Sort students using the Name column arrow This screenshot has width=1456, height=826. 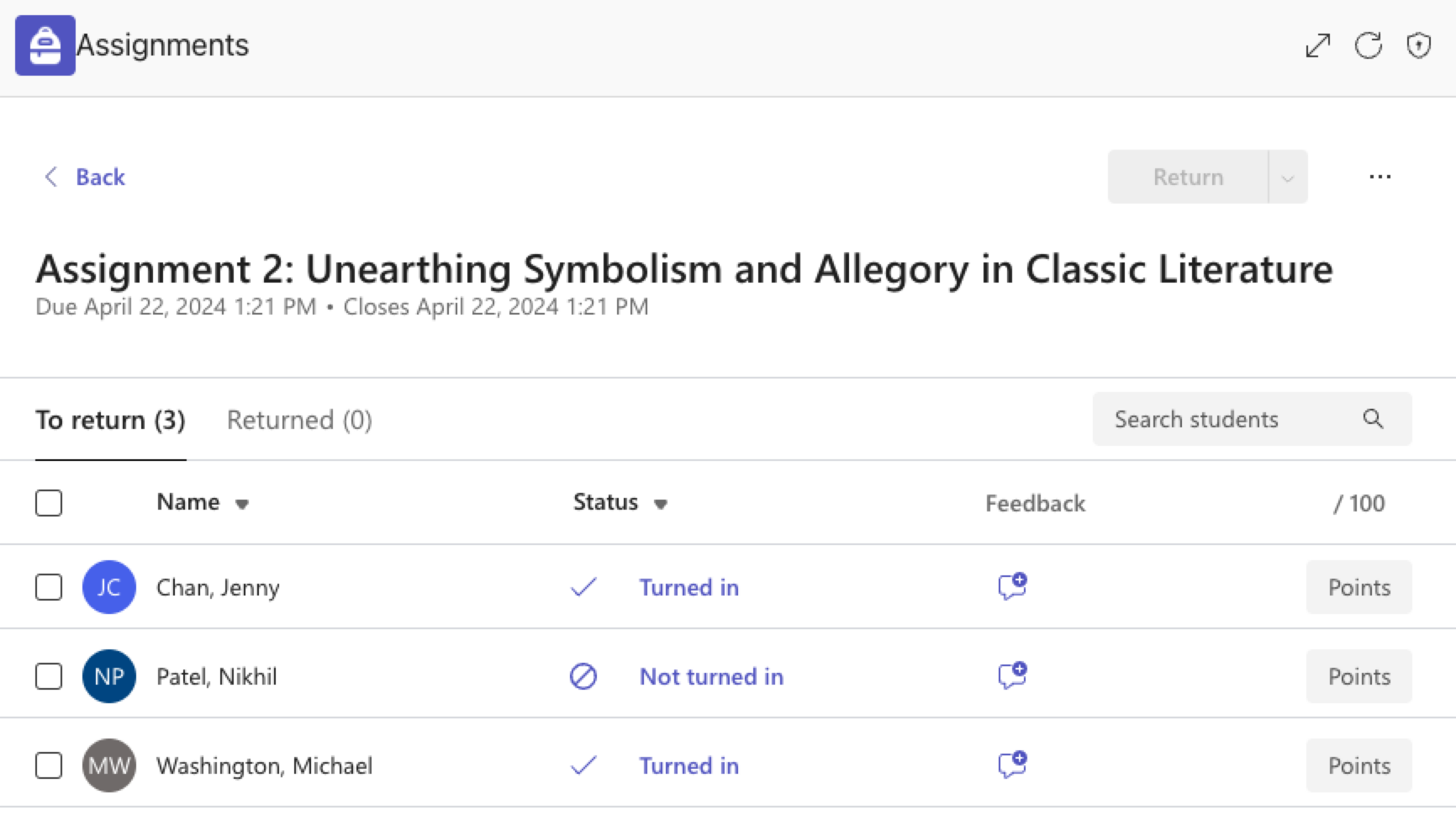click(x=242, y=505)
